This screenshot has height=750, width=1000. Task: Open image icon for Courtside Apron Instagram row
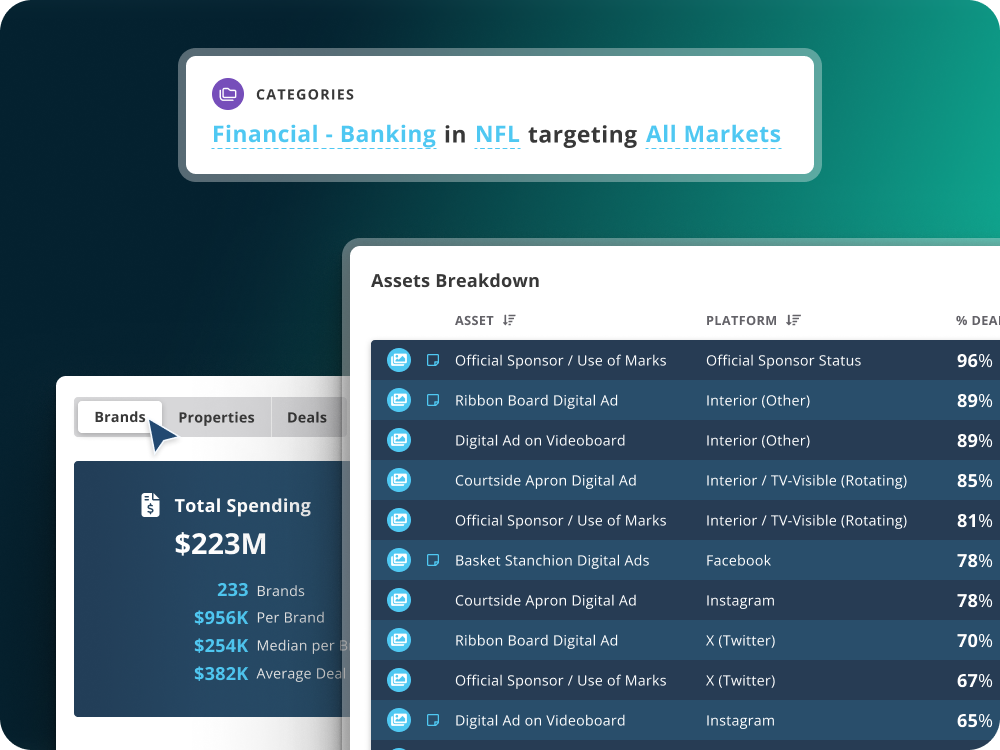coord(399,600)
